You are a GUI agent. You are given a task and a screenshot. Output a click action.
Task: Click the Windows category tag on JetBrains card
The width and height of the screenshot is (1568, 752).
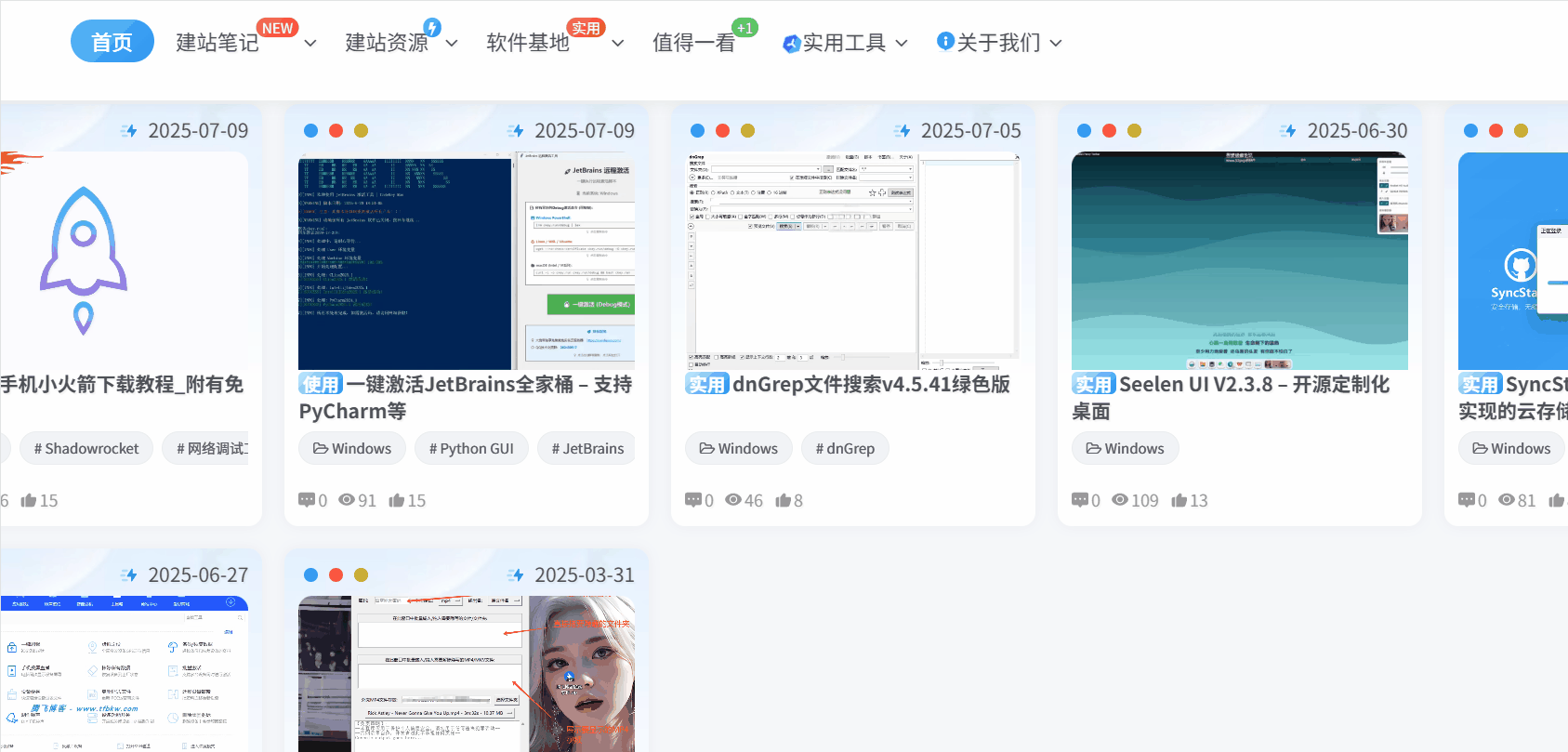tap(352, 448)
